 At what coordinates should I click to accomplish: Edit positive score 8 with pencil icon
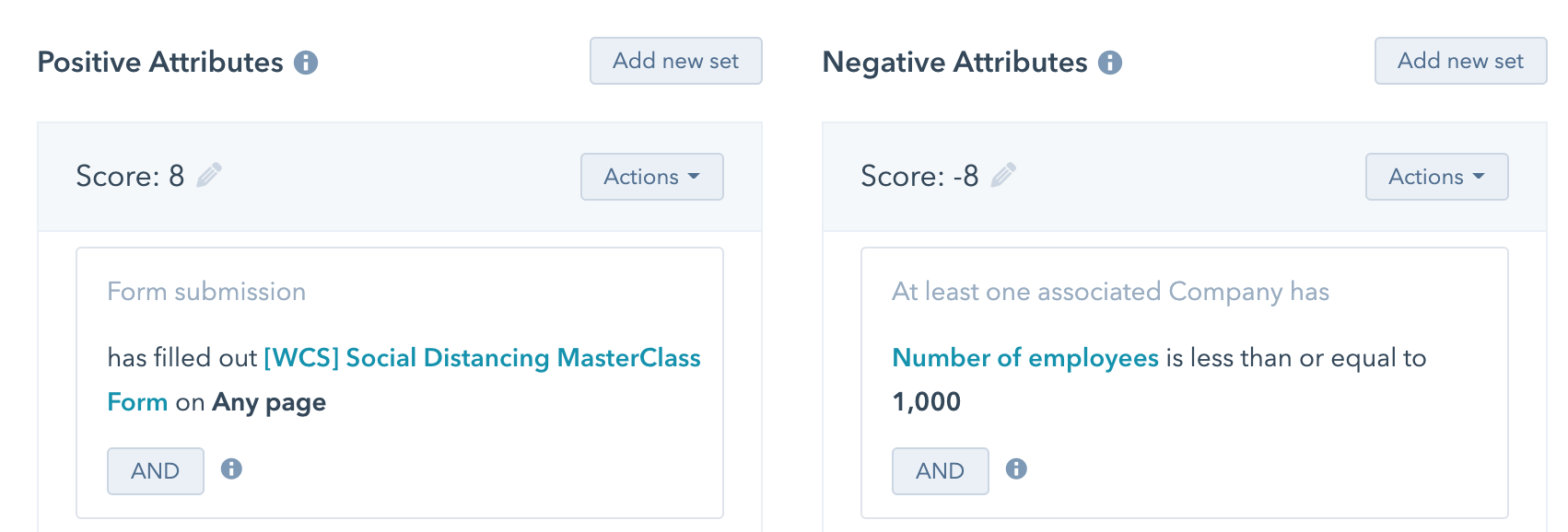209,175
